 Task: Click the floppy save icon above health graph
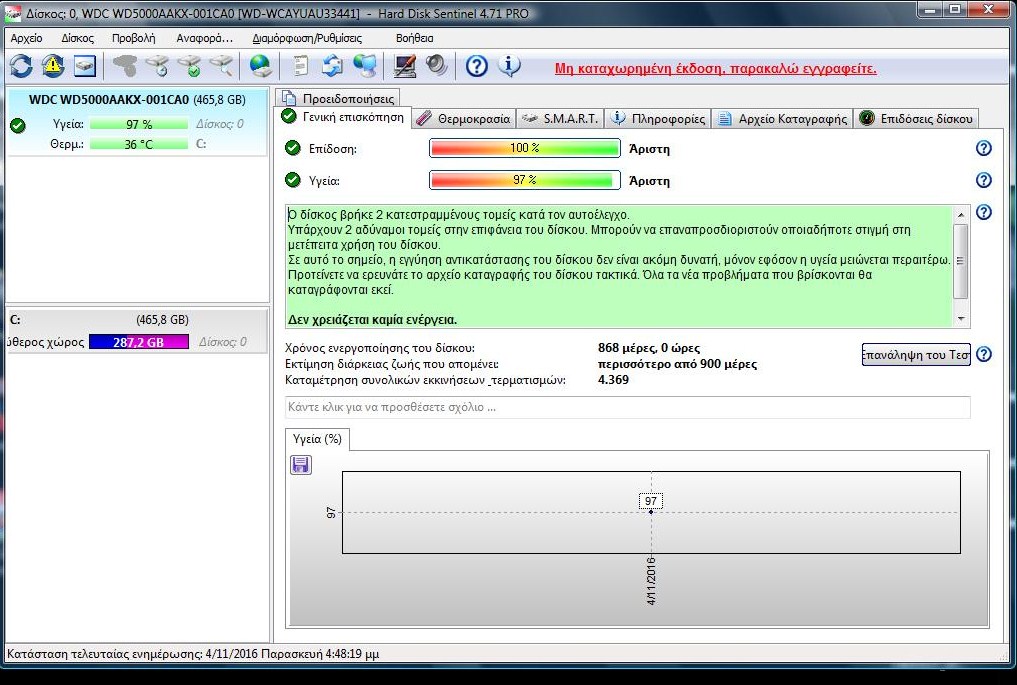coord(300,464)
